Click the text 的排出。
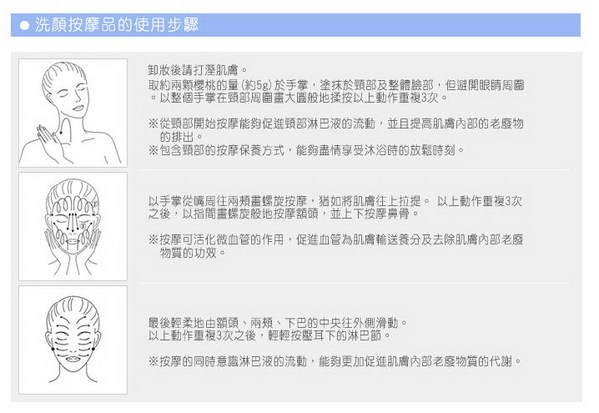The height and width of the screenshot is (413, 599). coord(181,136)
